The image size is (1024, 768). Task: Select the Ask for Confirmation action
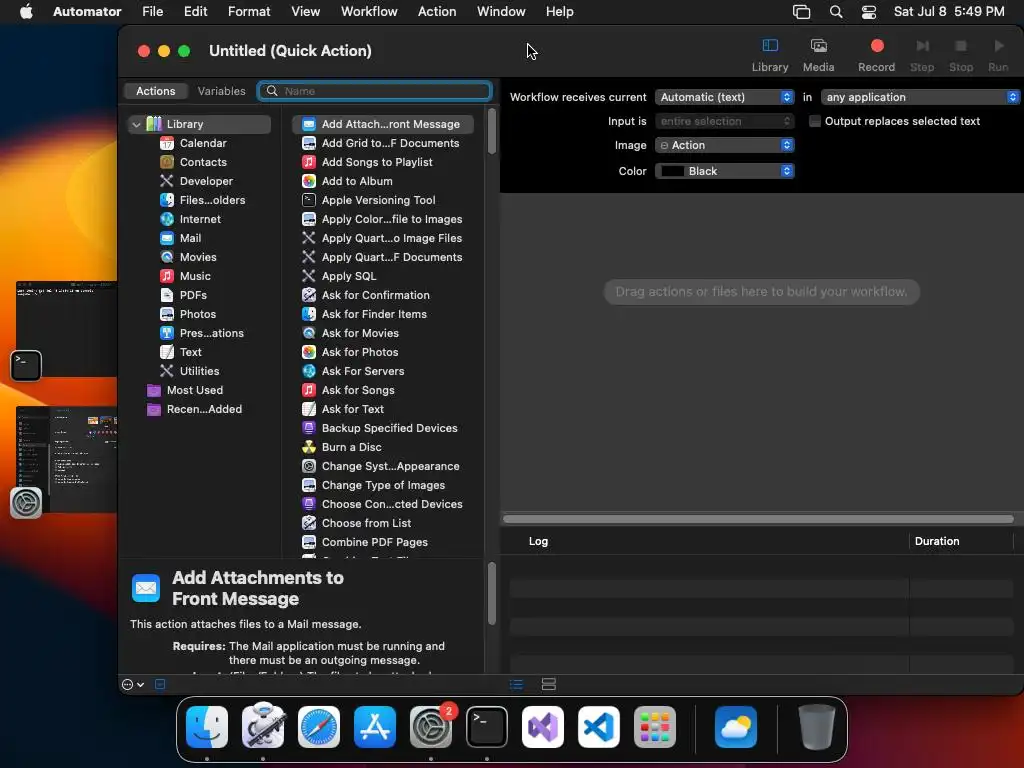coord(376,295)
